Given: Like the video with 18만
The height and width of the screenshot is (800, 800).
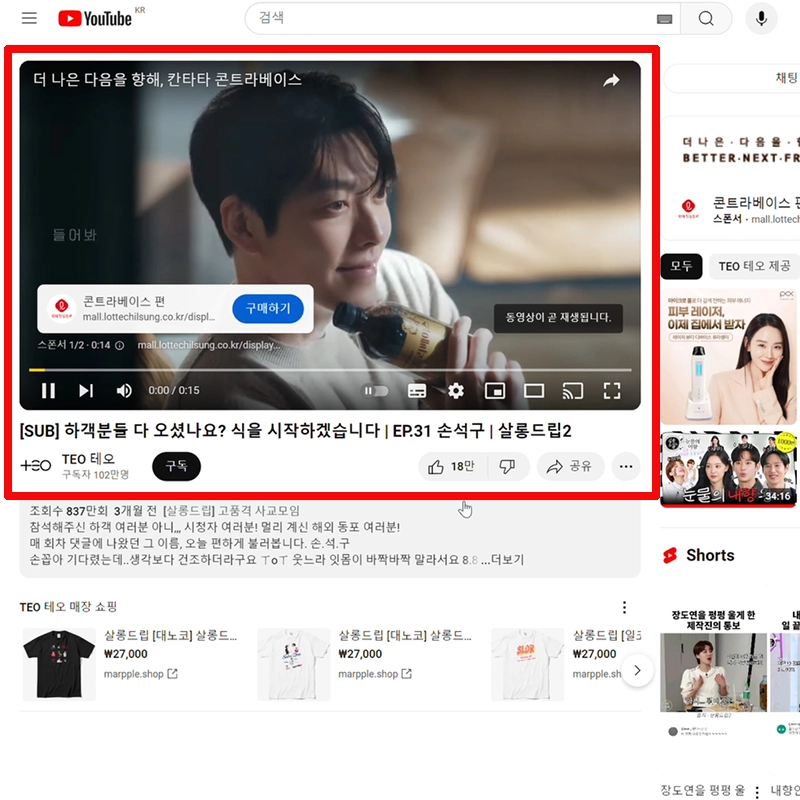Looking at the screenshot, I should 451,466.
